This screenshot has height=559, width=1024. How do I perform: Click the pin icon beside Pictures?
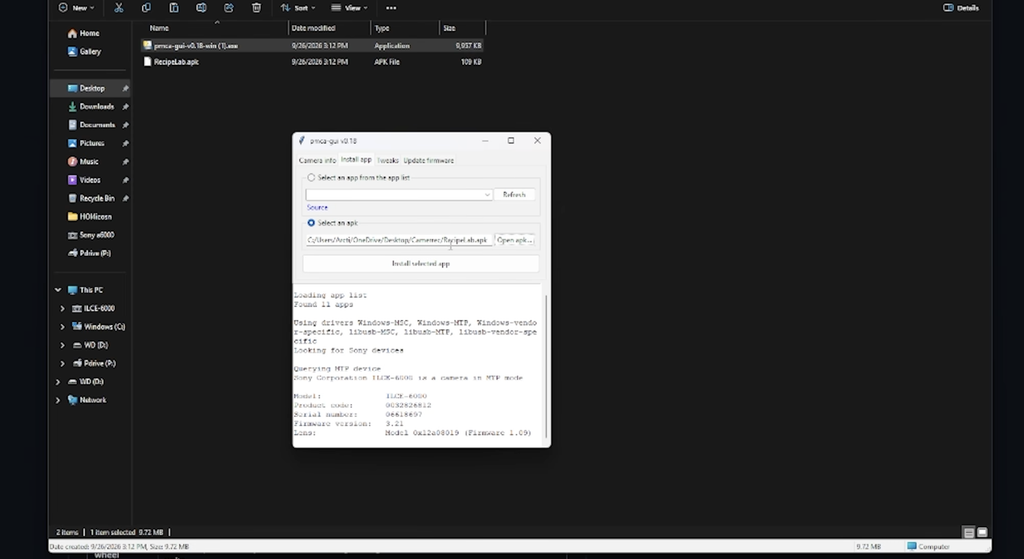[125, 143]
